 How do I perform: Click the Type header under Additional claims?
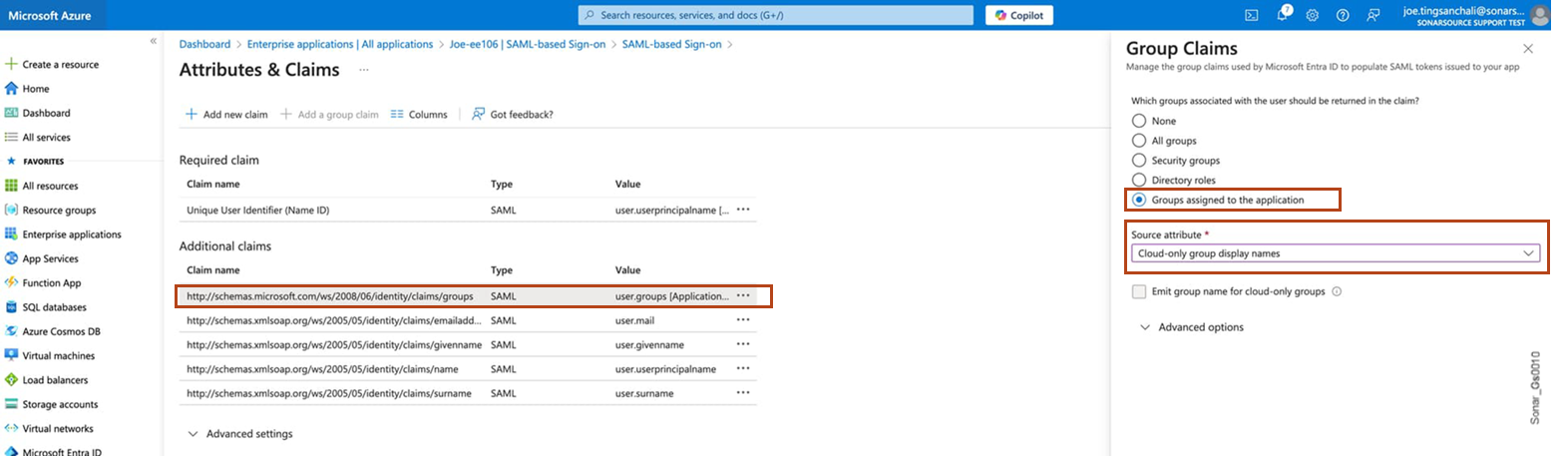(x=502, y=269)
